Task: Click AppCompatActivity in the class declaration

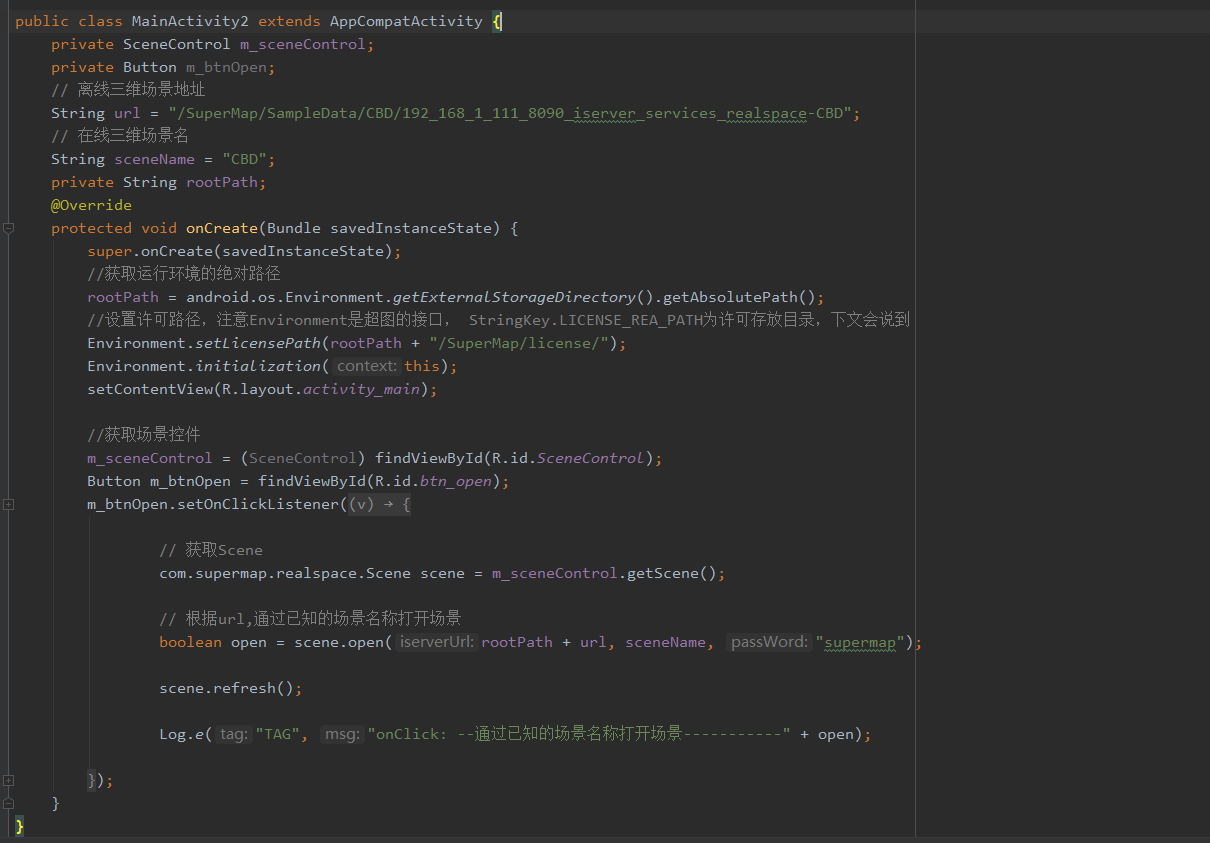Action: 406,21
